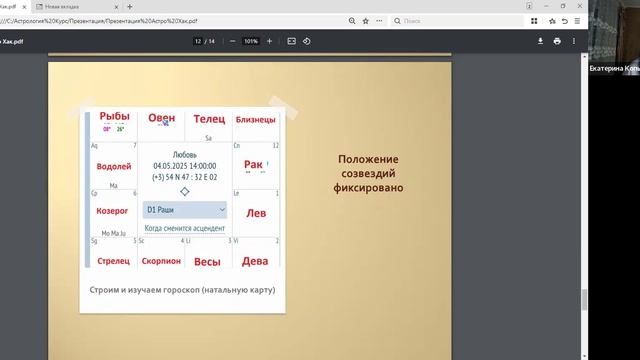The width and height of the screenshot is (640, 360).
Task: Open the PDF viewer more actions menu
Action: coord(574,41)
